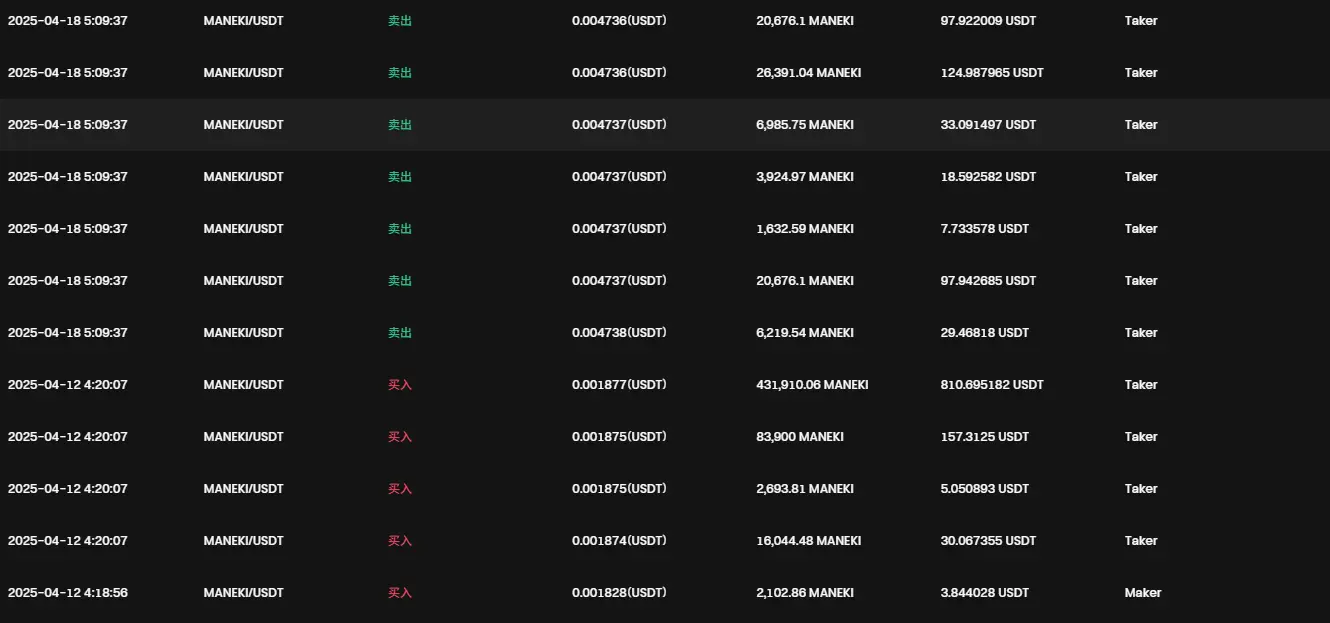Click the 18.592582 USDT total value

[988, 177]
